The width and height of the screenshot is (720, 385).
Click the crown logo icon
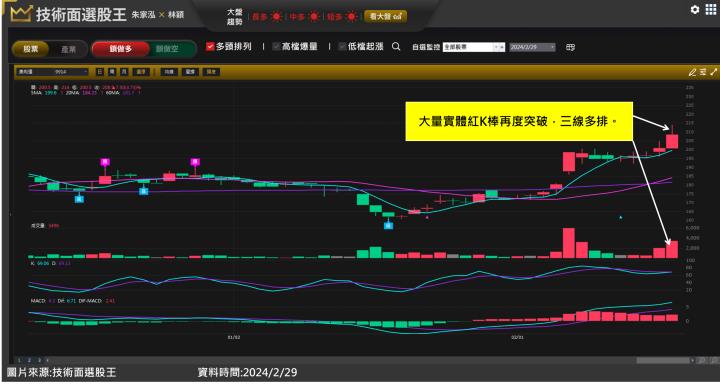point(20,14)
